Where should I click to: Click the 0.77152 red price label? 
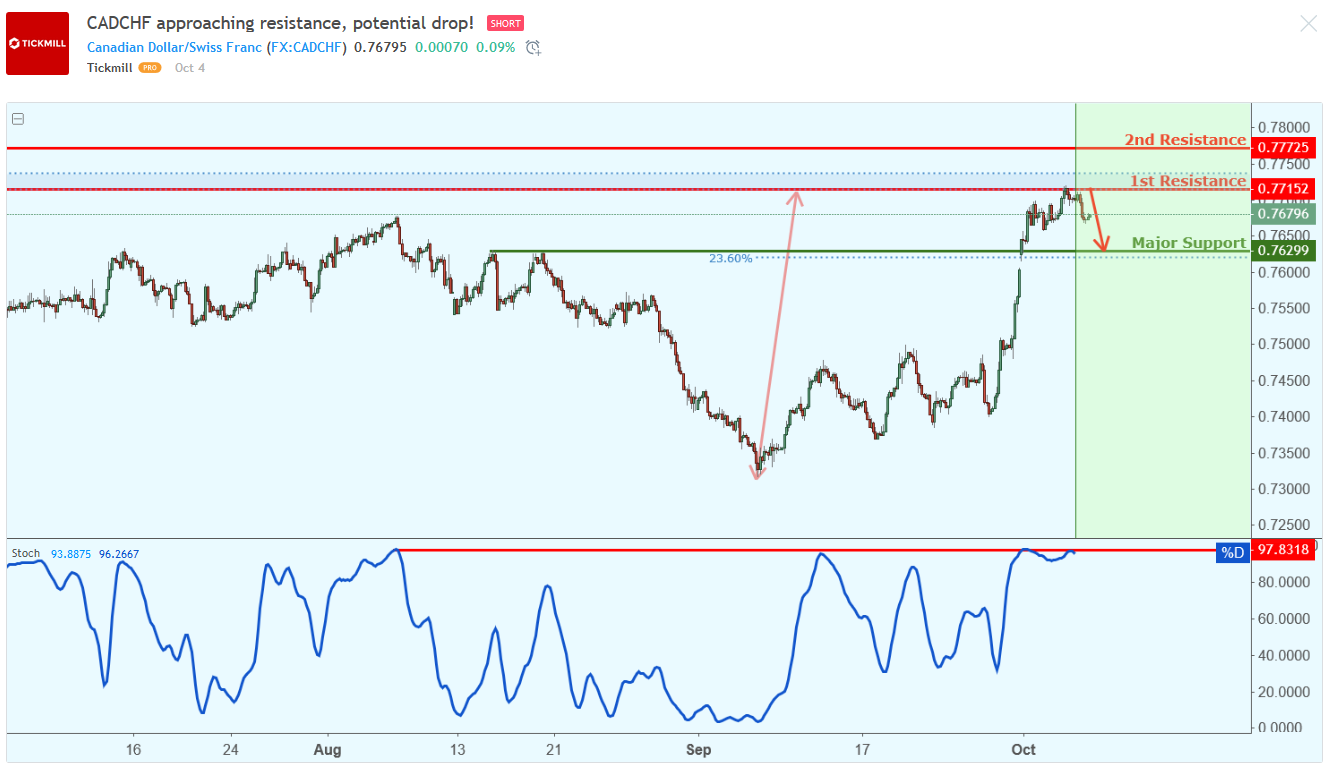click(x=1283, y=189)
